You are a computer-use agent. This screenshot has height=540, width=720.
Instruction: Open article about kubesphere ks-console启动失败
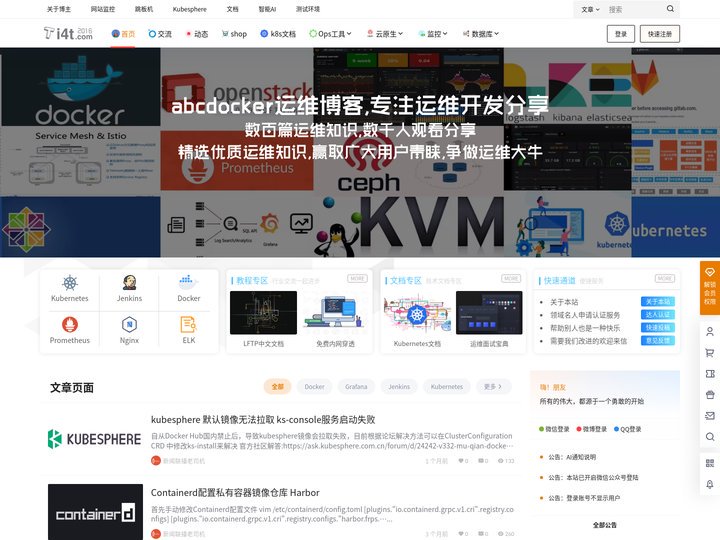tap(263, 419)
